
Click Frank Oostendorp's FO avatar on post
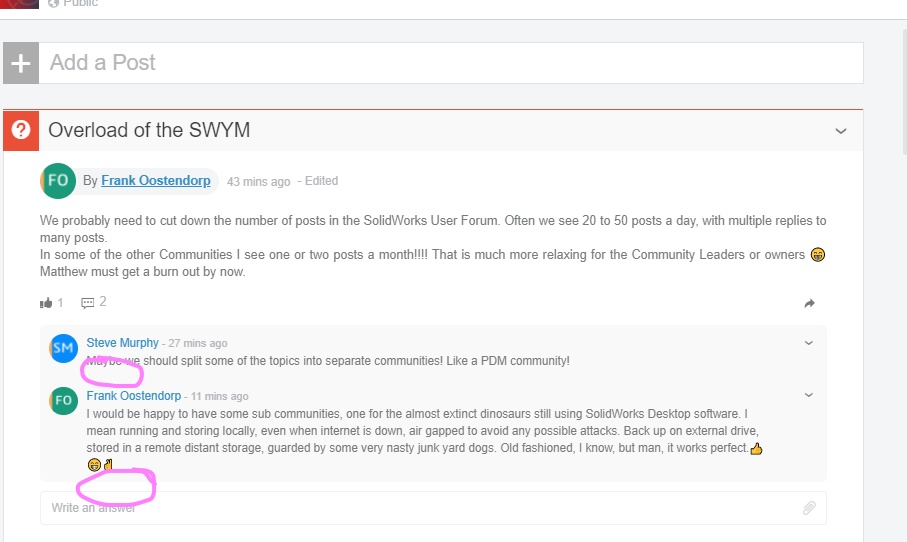[x=58, y=181]
